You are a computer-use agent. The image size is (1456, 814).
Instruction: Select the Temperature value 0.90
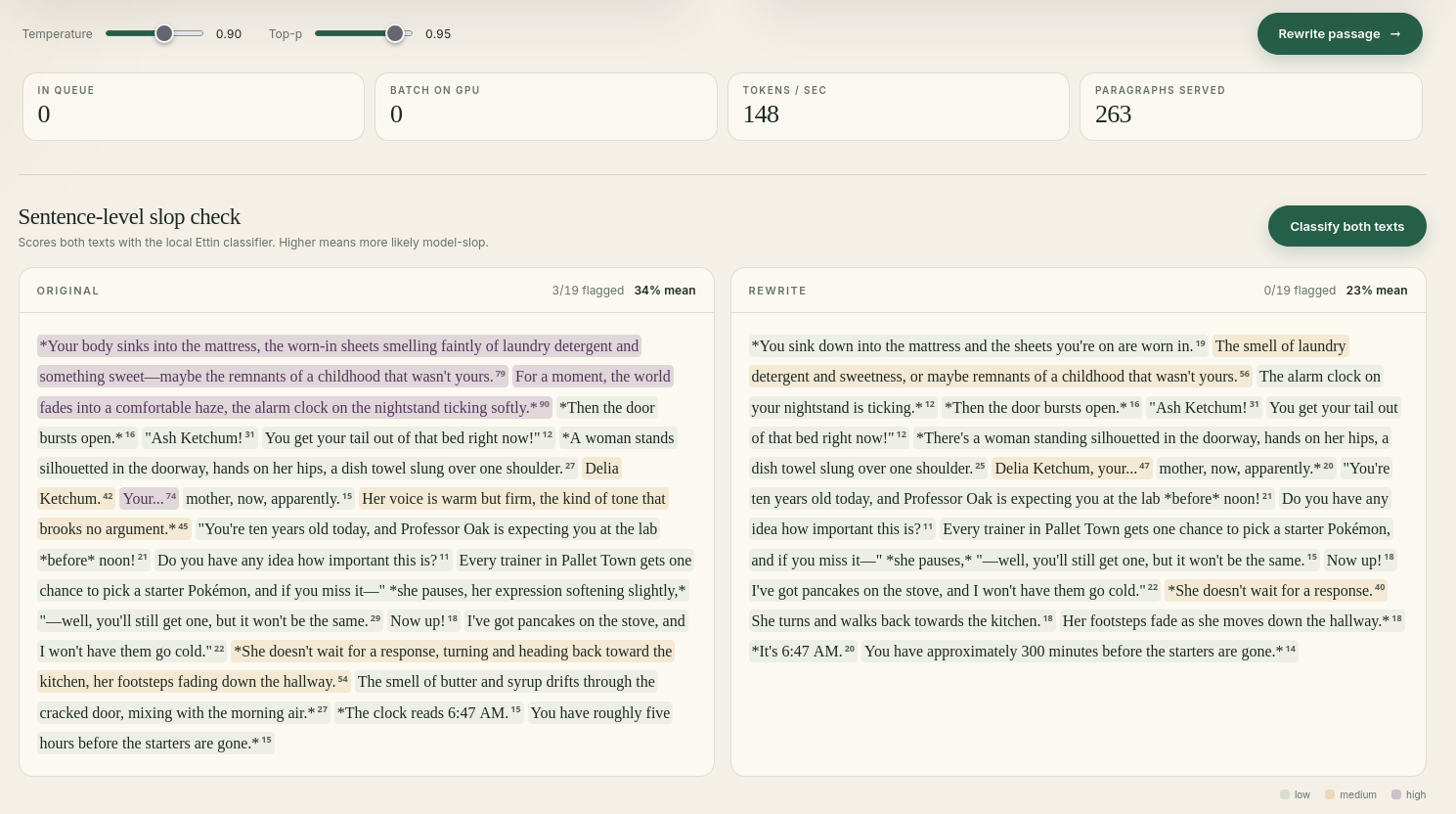[229, 34]
